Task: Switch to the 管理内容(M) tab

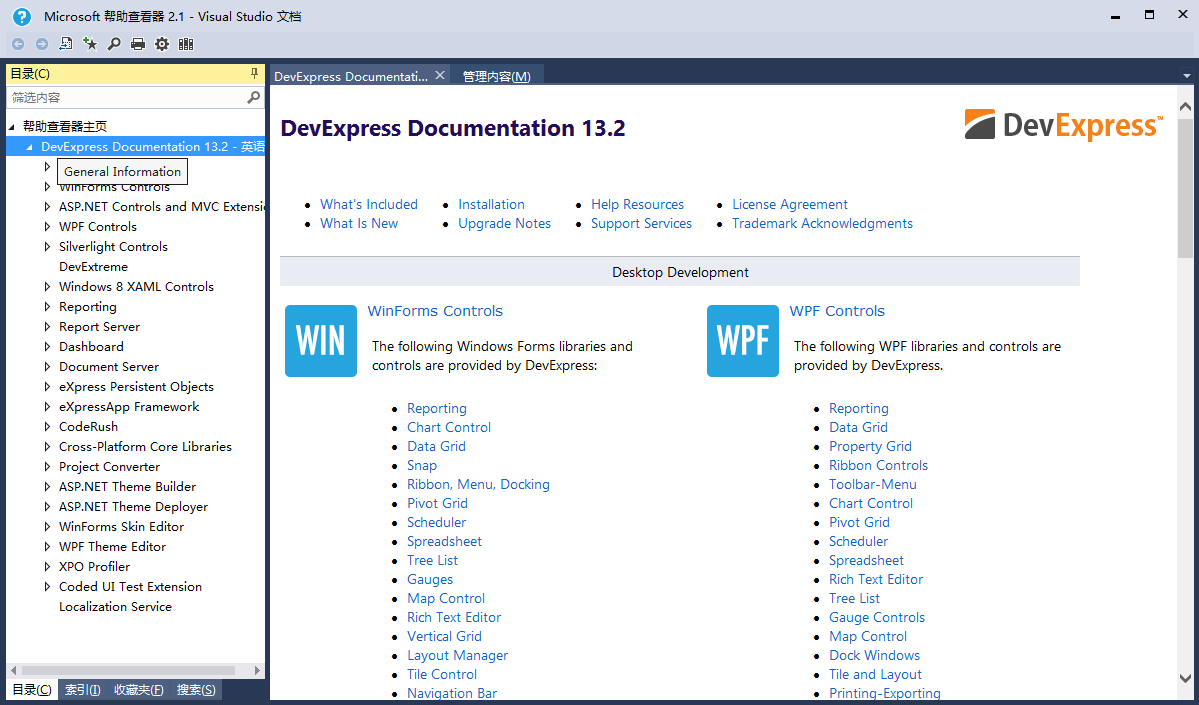Action: pyautogui.click(x=496, y=76)
